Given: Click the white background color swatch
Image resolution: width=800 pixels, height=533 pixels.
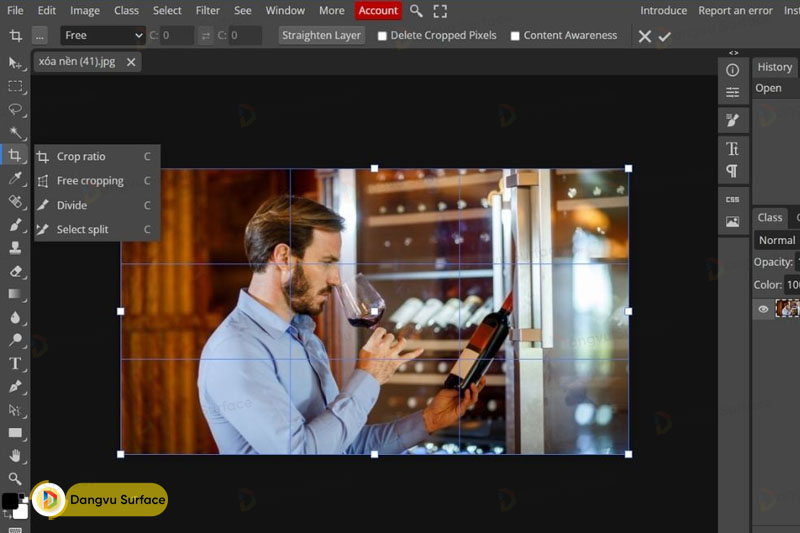Looking at the screenshot, I should click(21, 511).
